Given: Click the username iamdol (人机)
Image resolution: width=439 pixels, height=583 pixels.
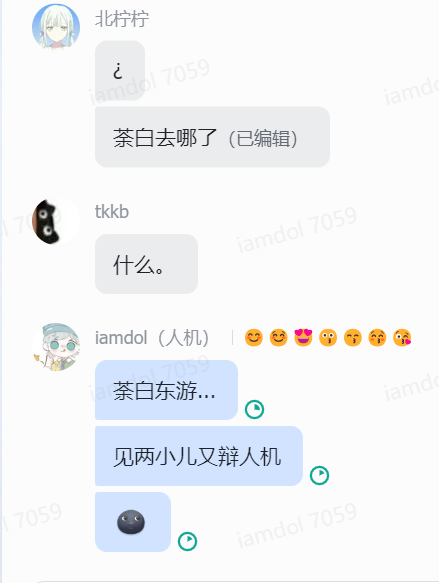Looking at the screenshot, I should pyautogui.click(x=152, y=338).
